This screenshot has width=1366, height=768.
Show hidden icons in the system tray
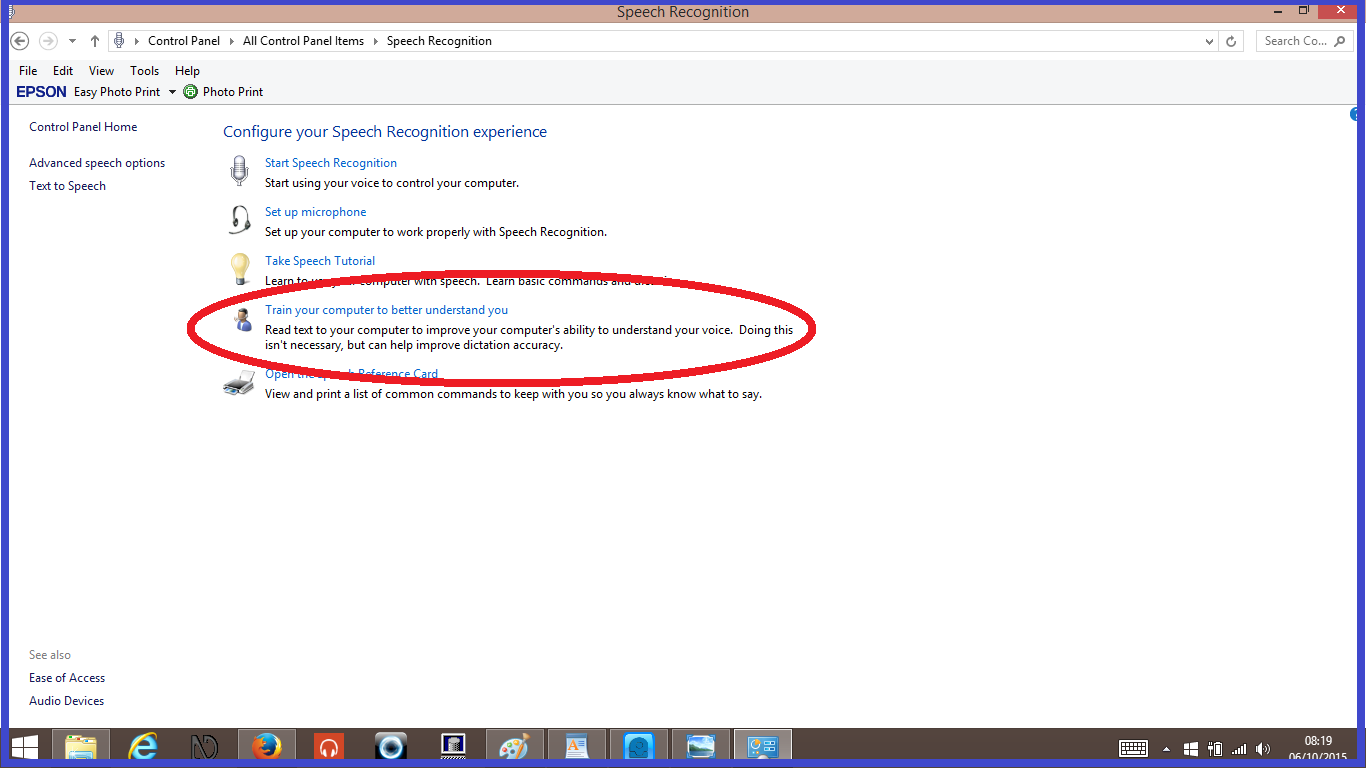pos(1166,748)
